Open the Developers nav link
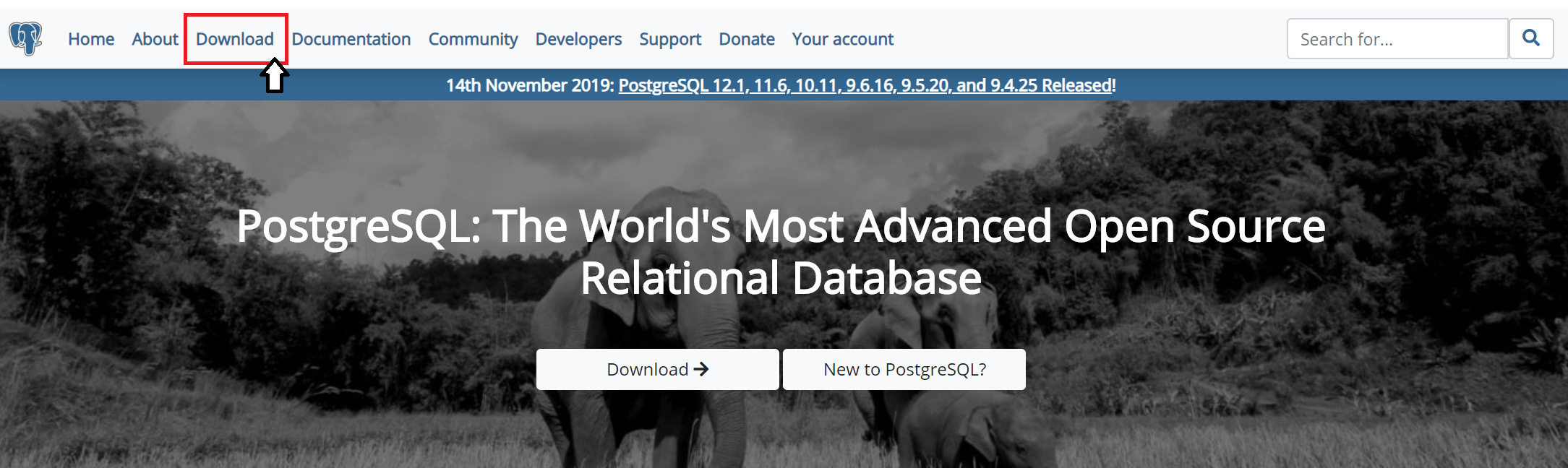This screenshot has width=1568, height=468. click(578, 39)
